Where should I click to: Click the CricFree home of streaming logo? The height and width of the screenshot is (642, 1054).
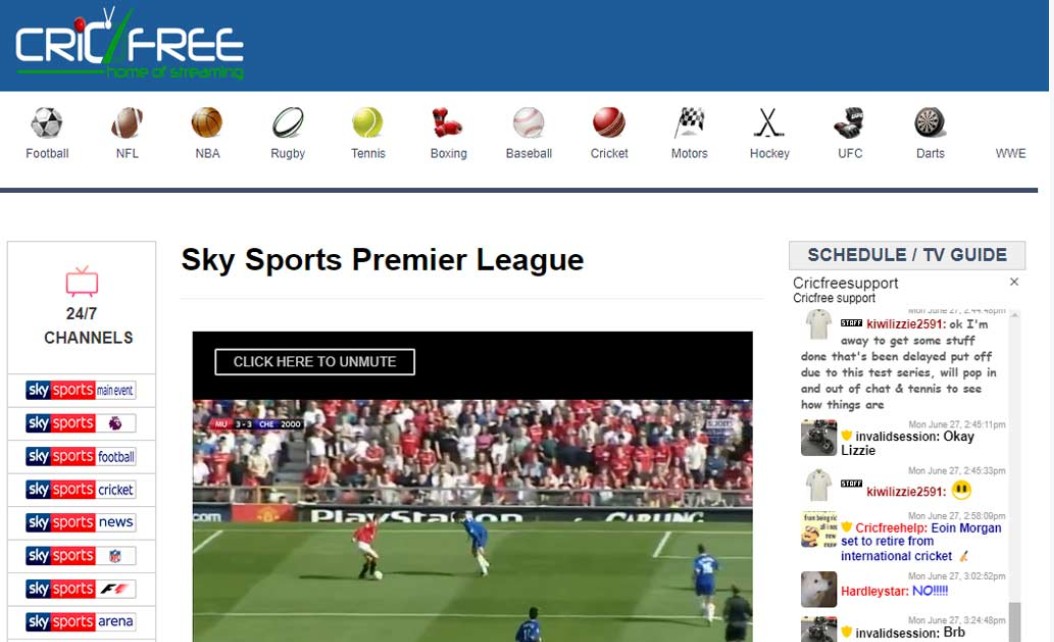coord(129,44)
